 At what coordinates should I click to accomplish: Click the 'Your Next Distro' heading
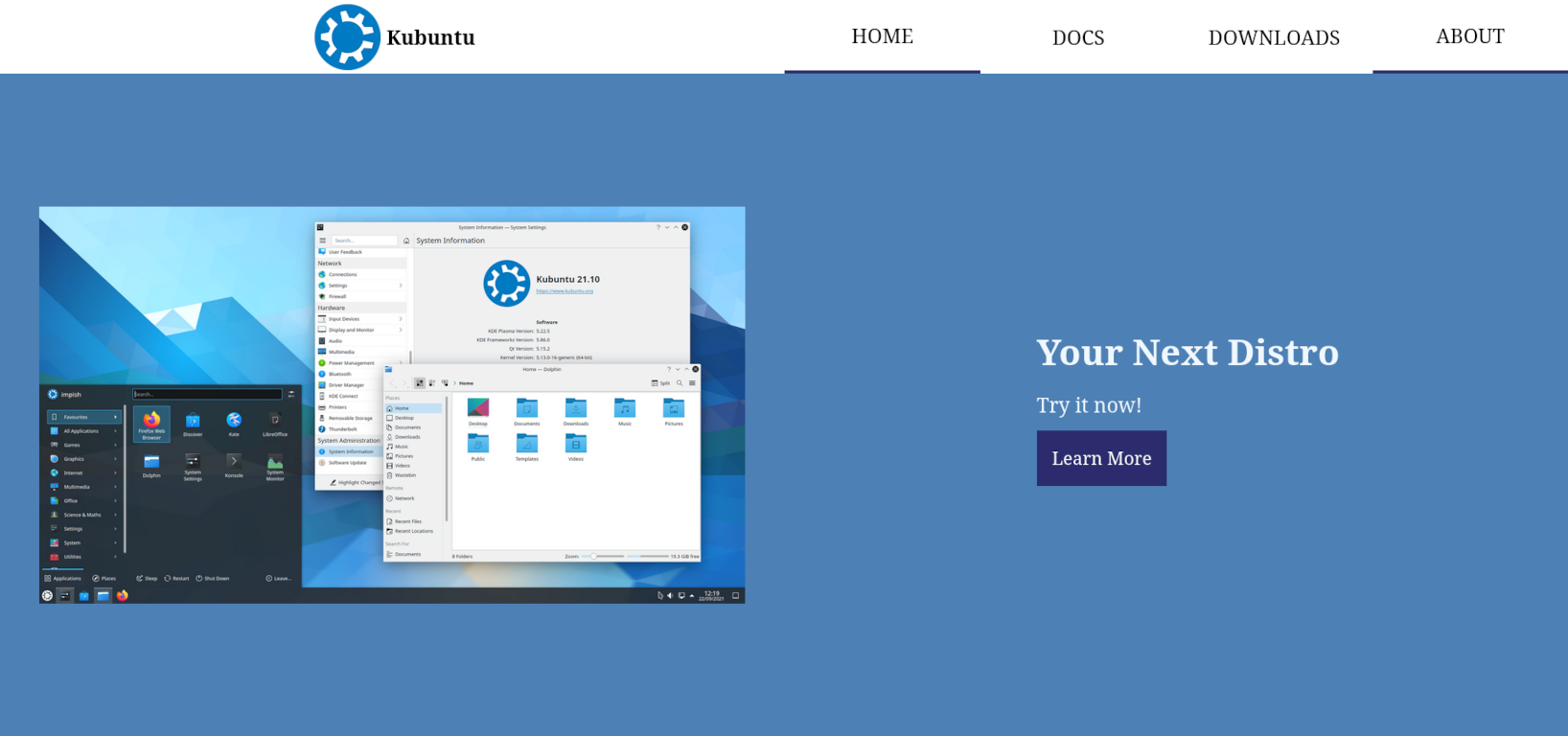[x=1188, y=353]
